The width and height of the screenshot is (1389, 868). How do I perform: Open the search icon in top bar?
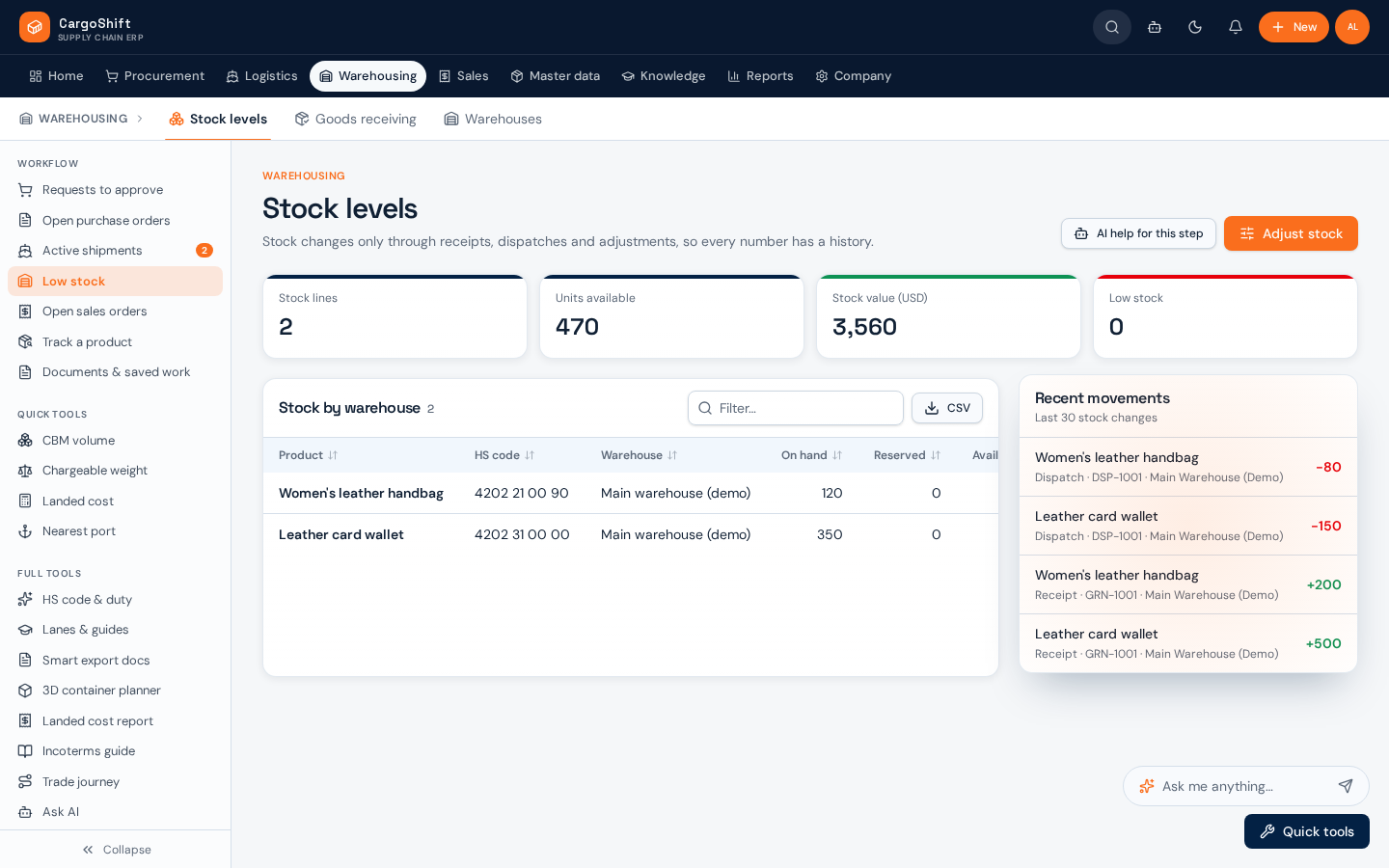tap(1112, 27)
